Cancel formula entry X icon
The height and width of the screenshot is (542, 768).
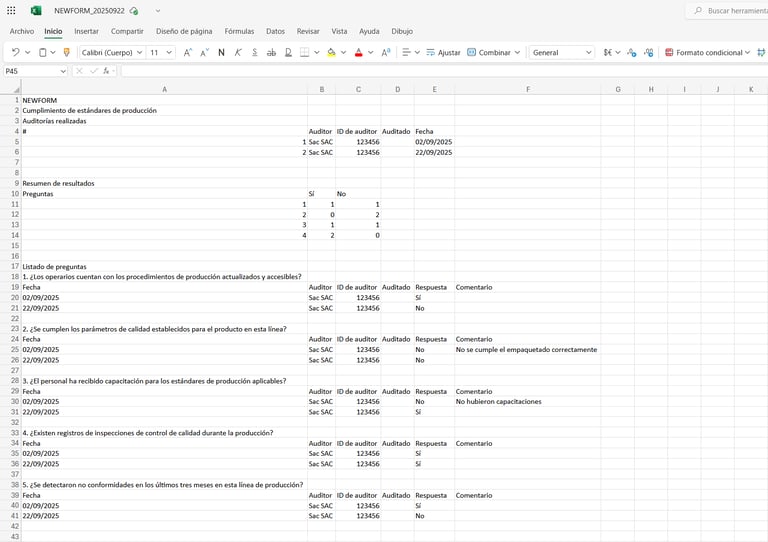coord(79,71)
